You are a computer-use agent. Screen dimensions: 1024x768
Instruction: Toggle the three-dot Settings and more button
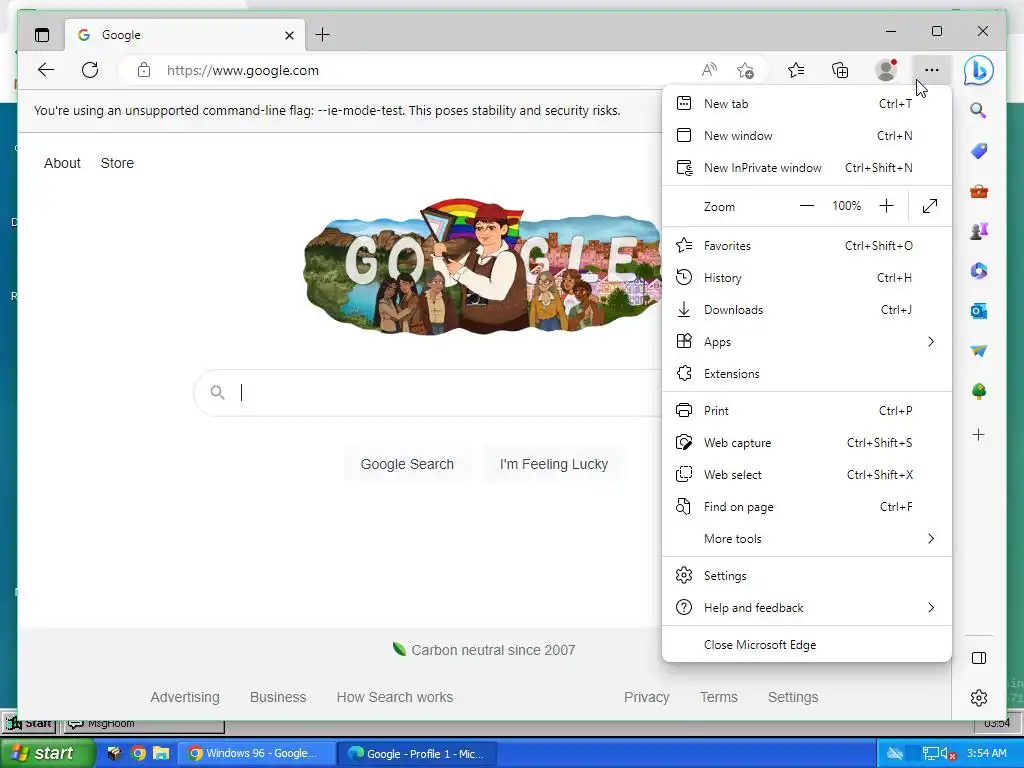coord(932,70)
